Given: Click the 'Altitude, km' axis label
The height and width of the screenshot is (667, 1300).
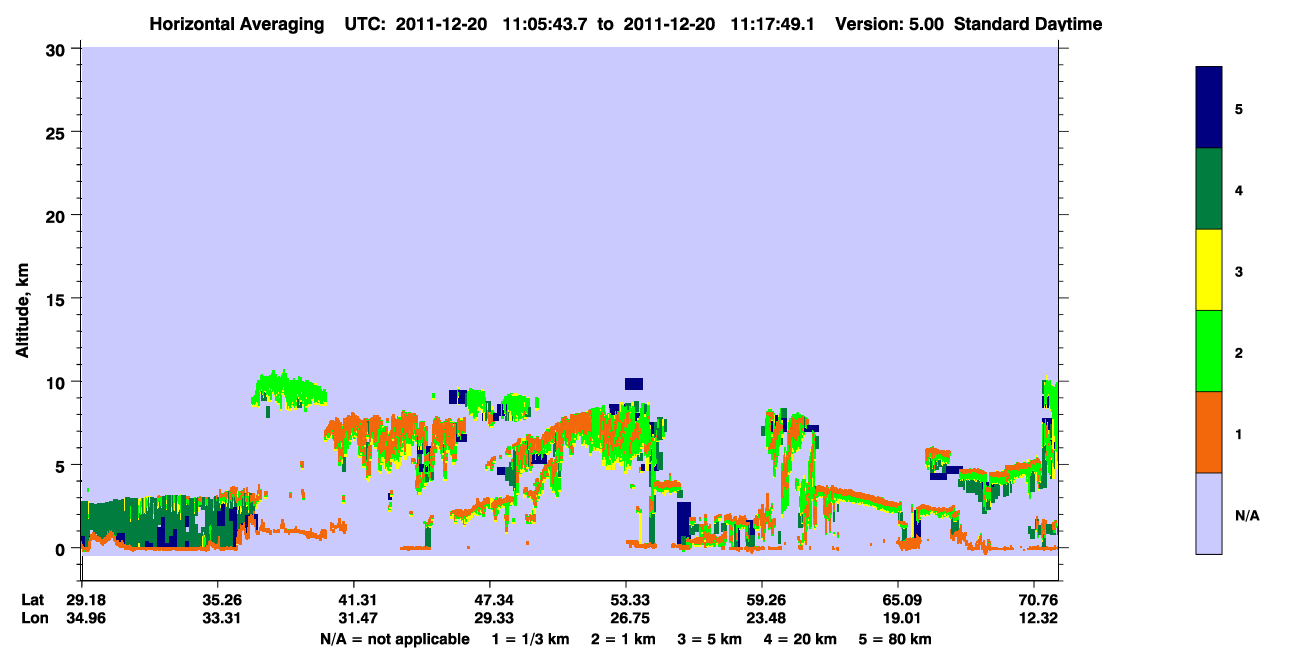Looking at the screenshot, I should [23, 311].
